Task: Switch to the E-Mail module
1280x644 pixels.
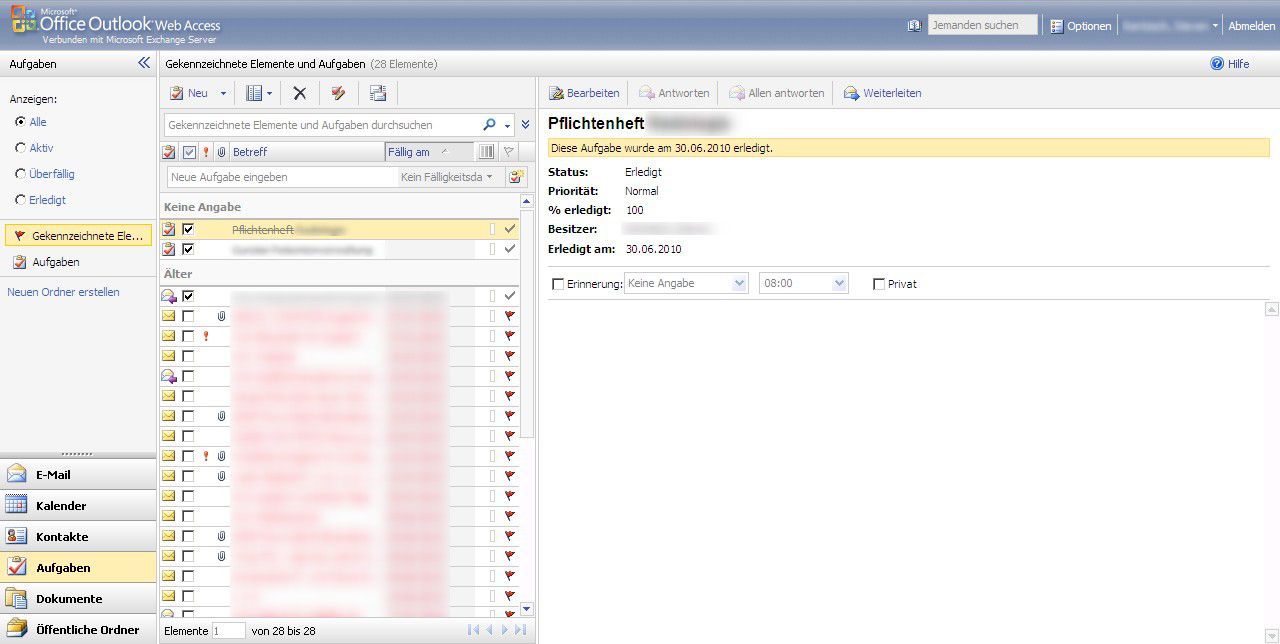Action: coord(55,474)
